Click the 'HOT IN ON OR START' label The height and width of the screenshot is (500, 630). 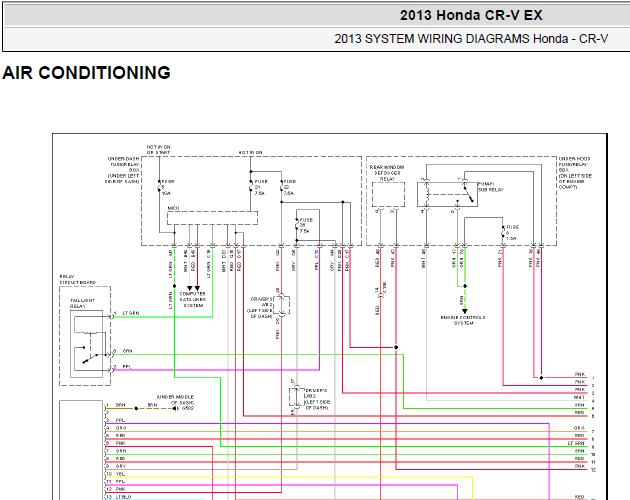coord(158,150)
